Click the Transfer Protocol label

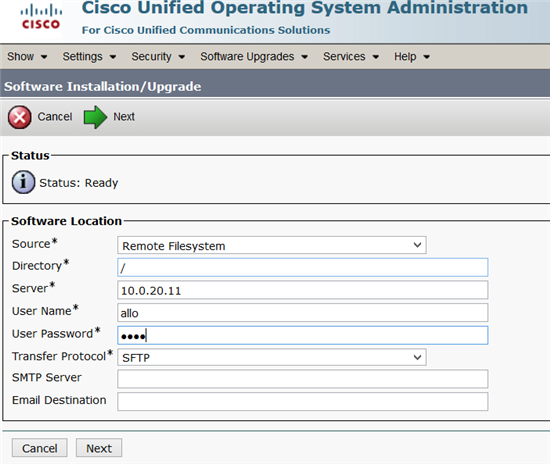coord(62,356)
